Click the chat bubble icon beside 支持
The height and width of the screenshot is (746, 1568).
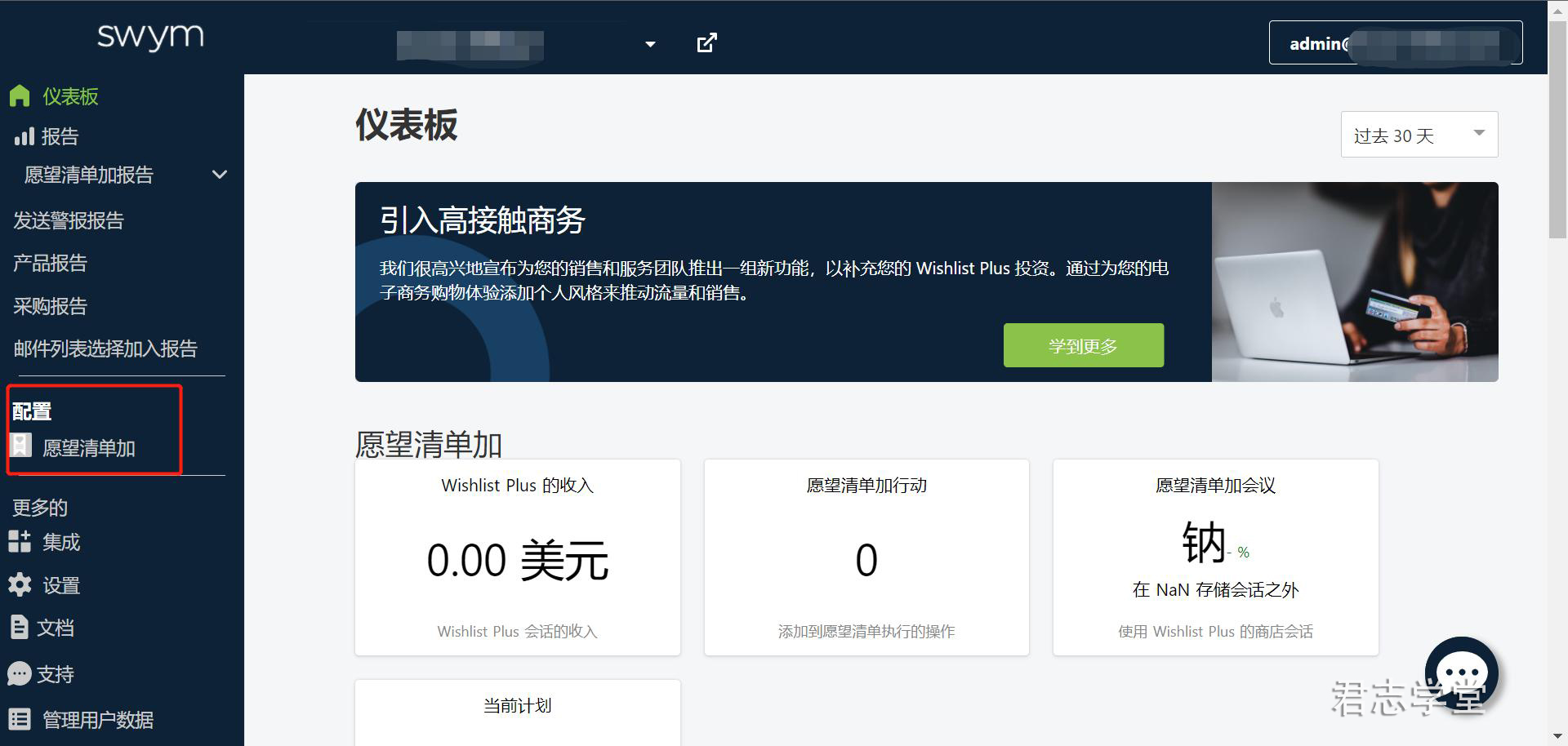coord(19,674)
